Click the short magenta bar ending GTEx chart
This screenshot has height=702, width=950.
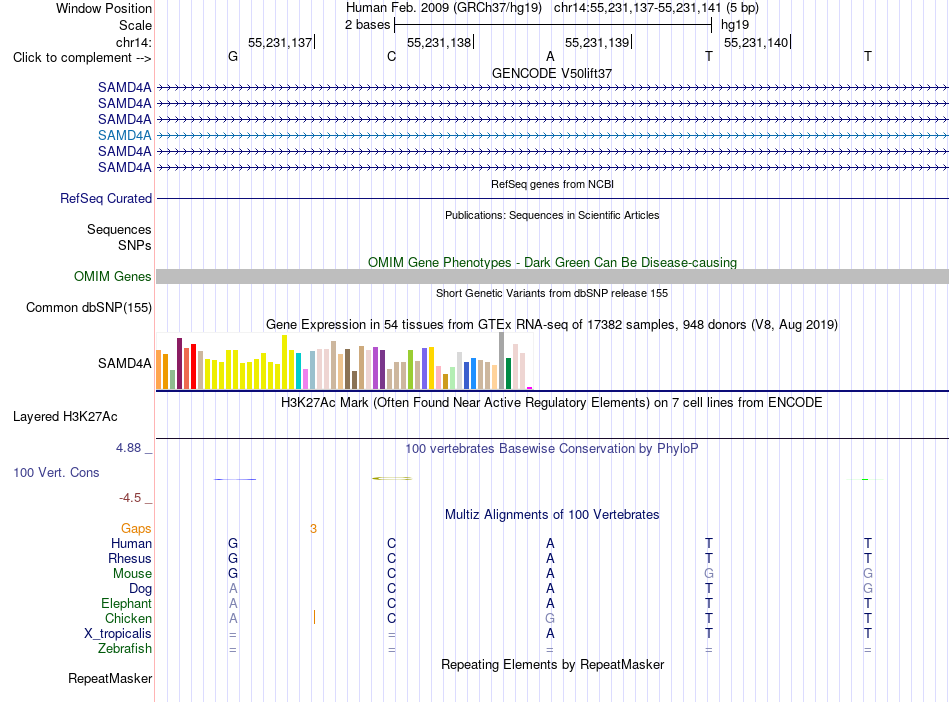click(530, 388)
